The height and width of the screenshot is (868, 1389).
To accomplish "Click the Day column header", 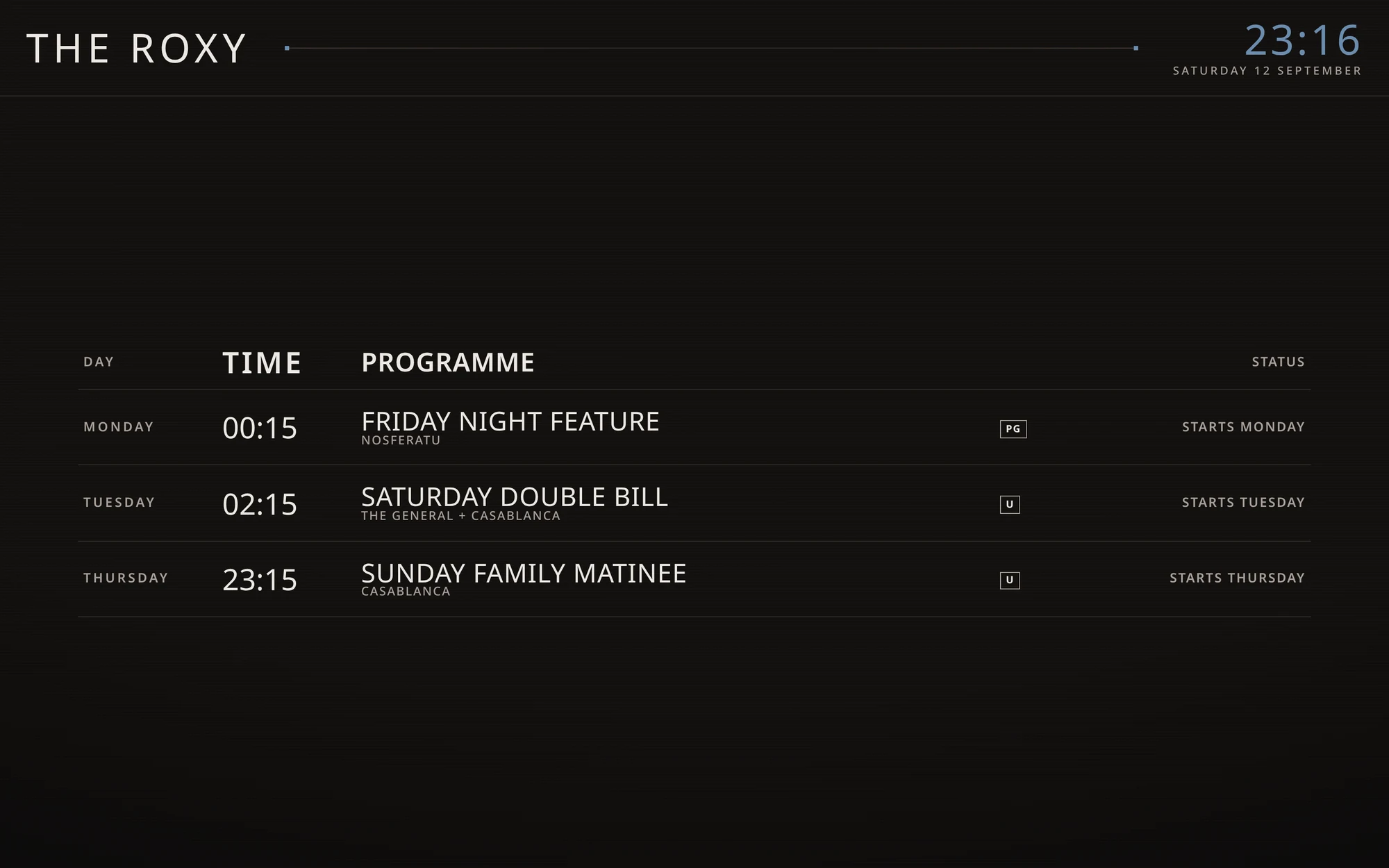I will pos(99,362).
